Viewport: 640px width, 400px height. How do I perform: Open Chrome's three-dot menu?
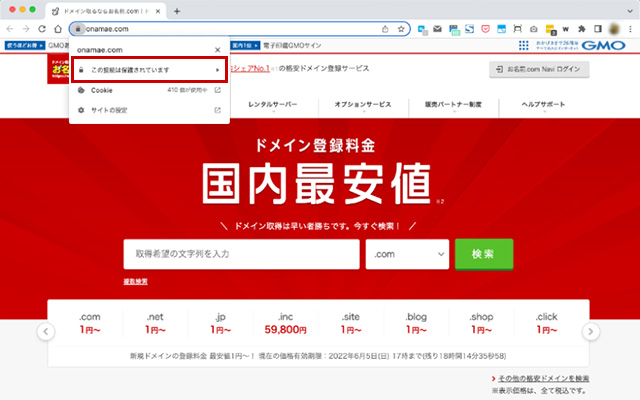tap(630, 29)
